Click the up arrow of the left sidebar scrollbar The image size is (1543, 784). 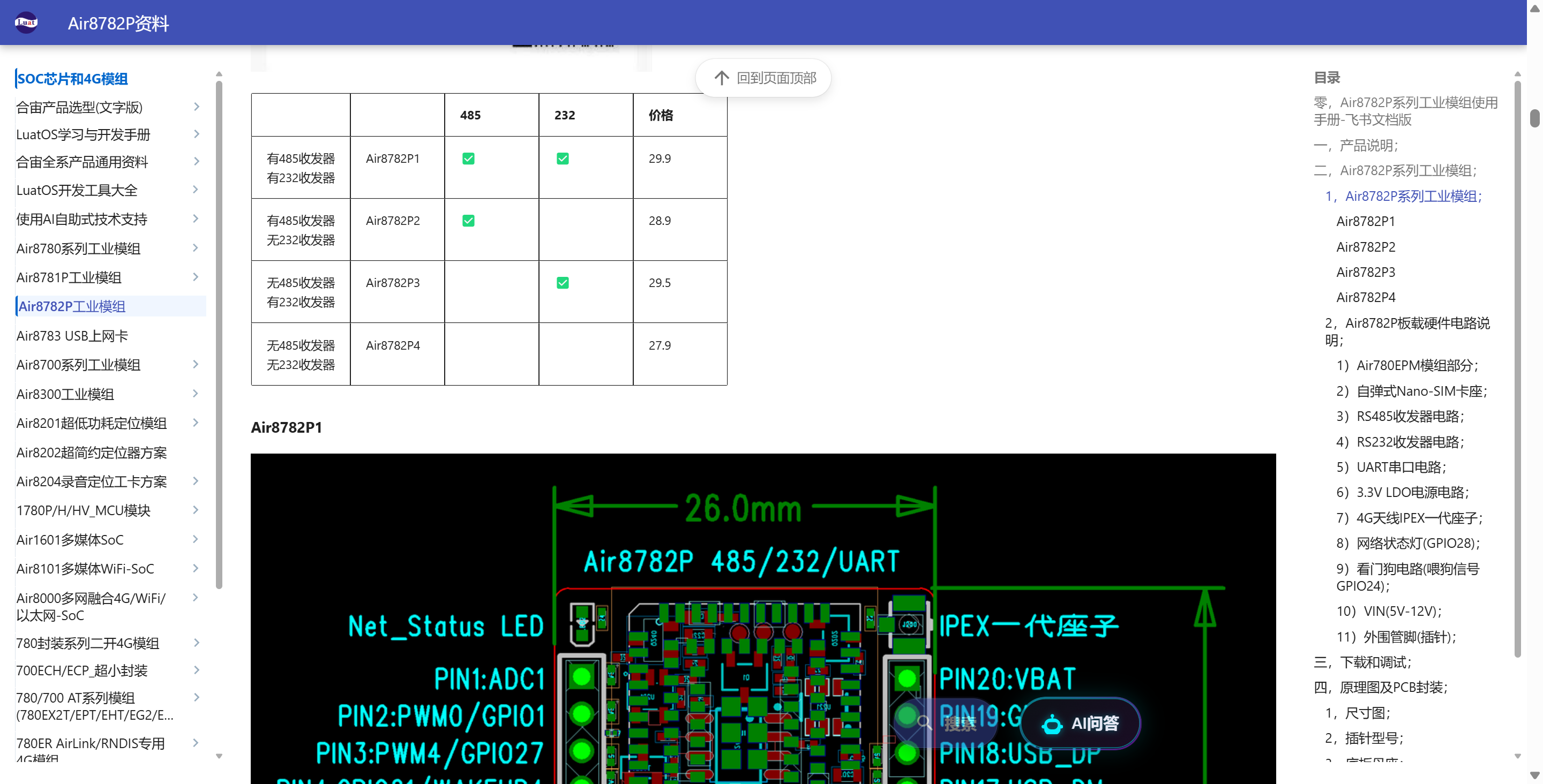[x=219, y=74]
